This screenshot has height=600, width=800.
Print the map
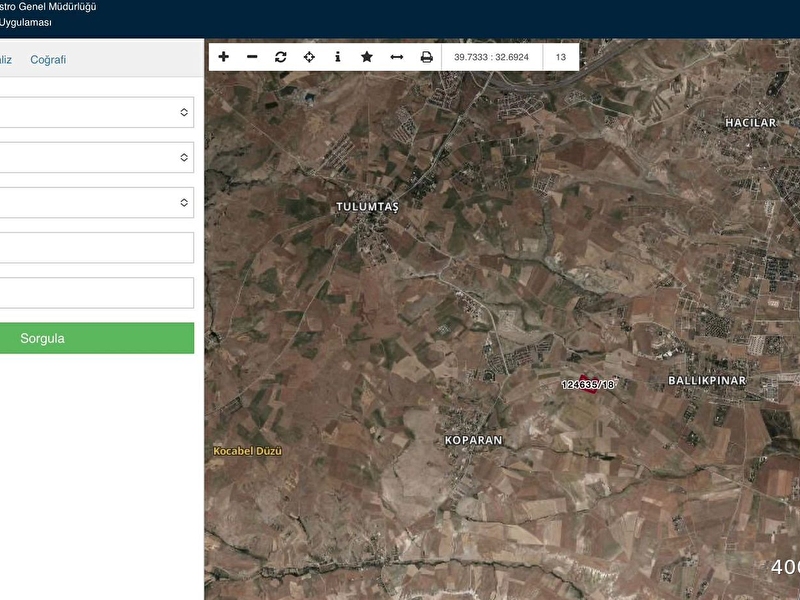click(427, 57)
